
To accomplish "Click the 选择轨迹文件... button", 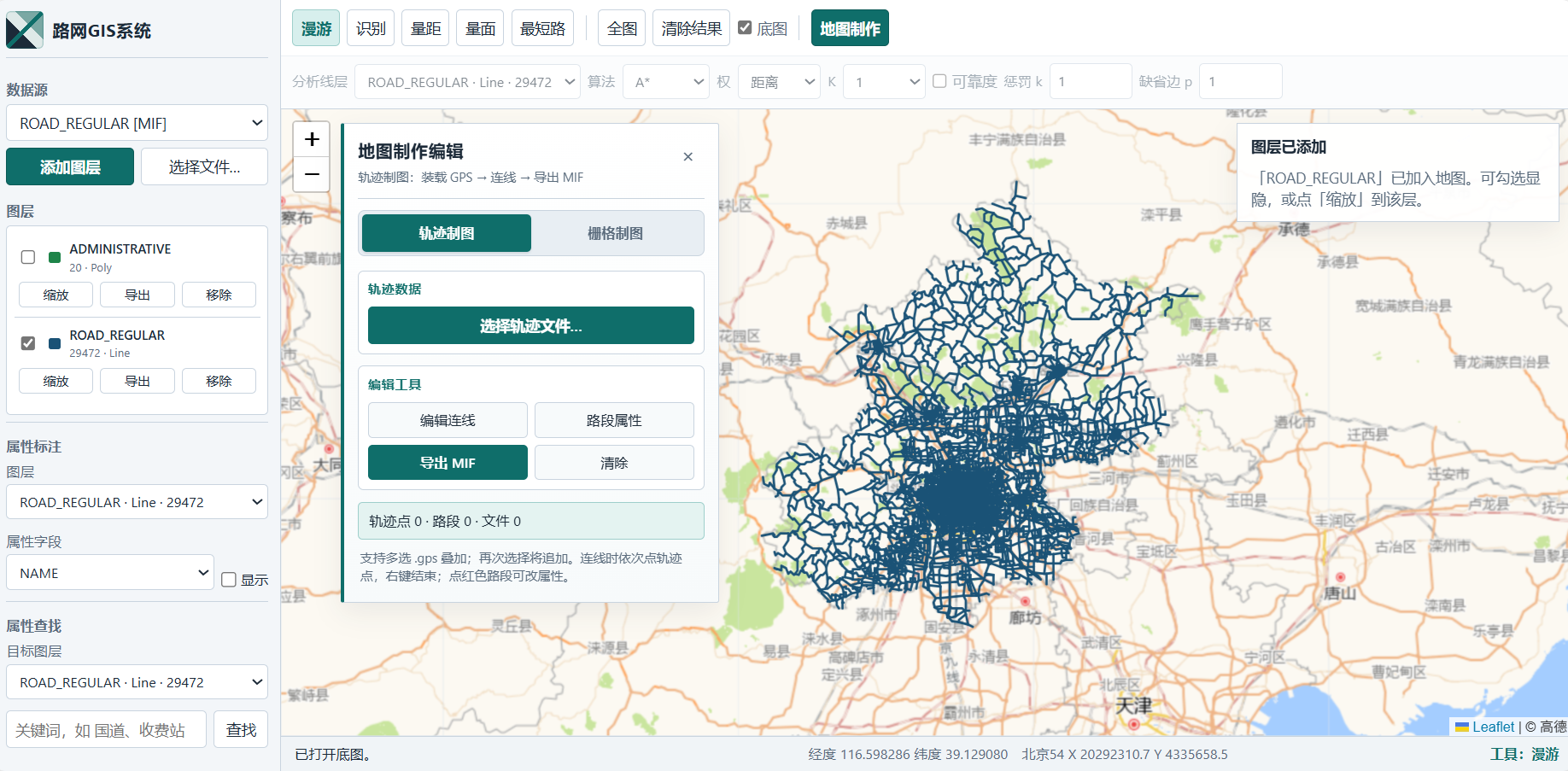I will 531,325.
